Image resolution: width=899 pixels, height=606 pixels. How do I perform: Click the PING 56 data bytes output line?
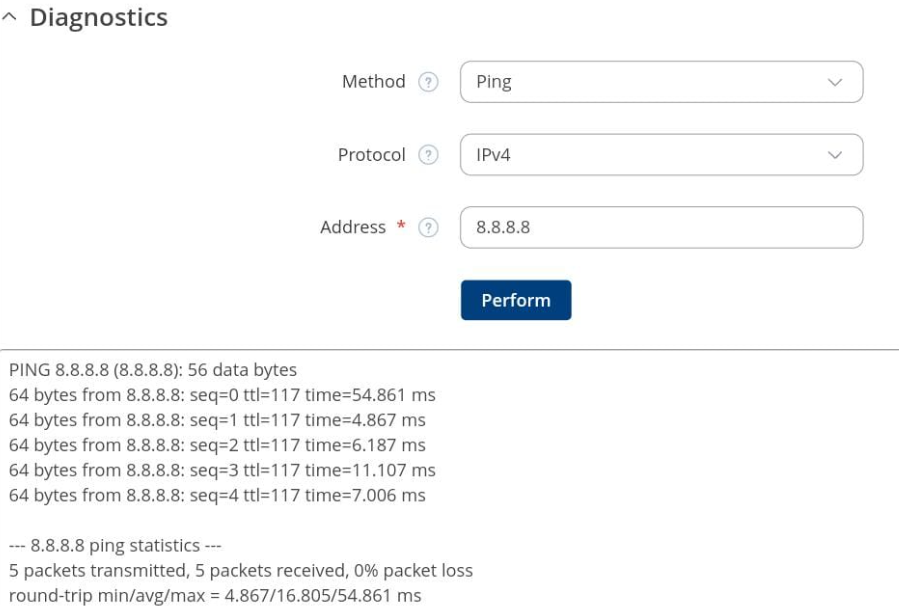[152, 370]
